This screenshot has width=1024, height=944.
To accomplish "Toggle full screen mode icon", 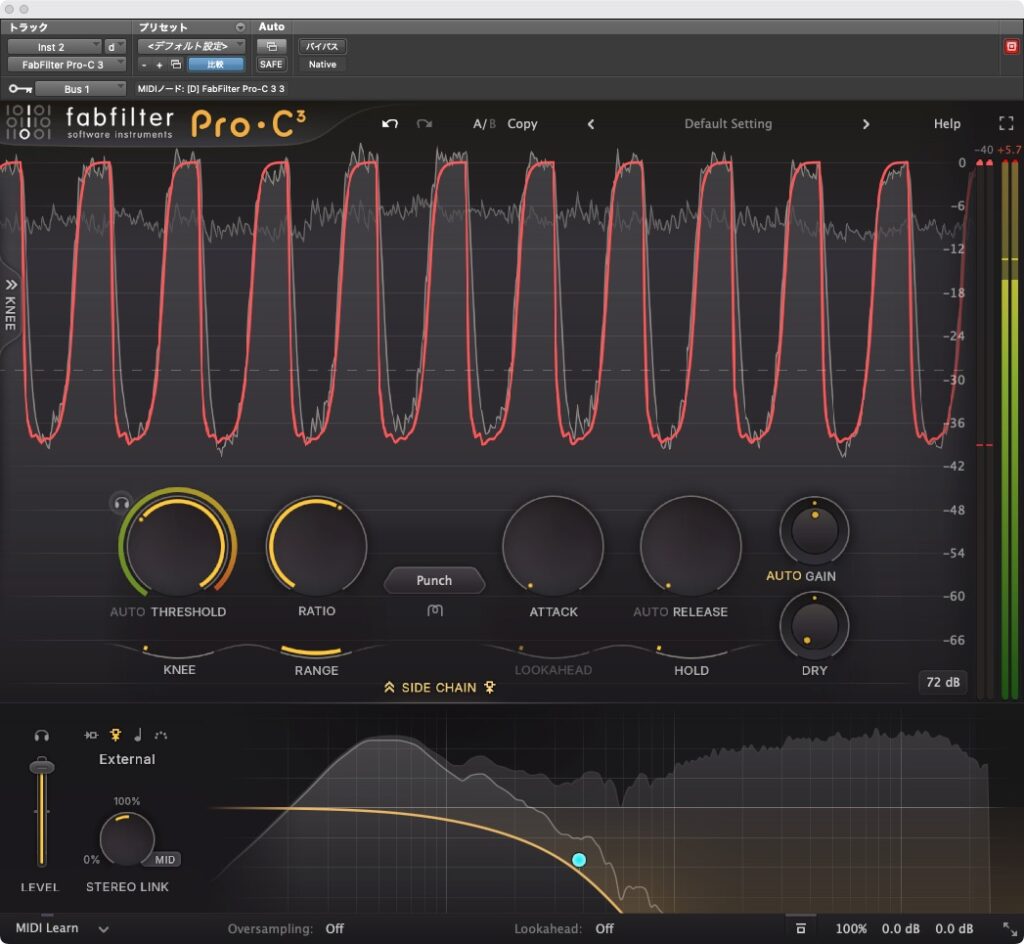I will pos(1006,123).
